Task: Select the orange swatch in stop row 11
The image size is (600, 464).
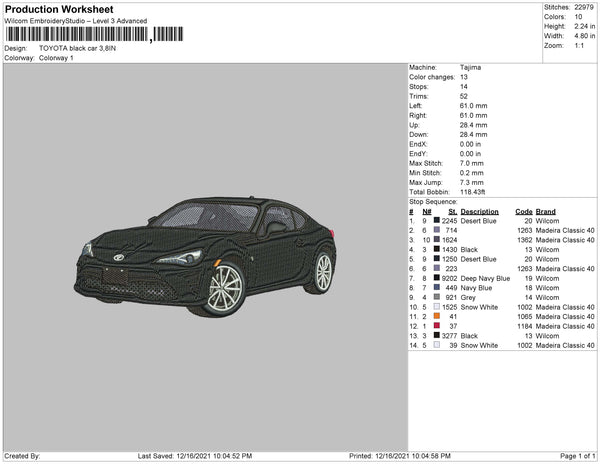Action: (x=437, y=316)
